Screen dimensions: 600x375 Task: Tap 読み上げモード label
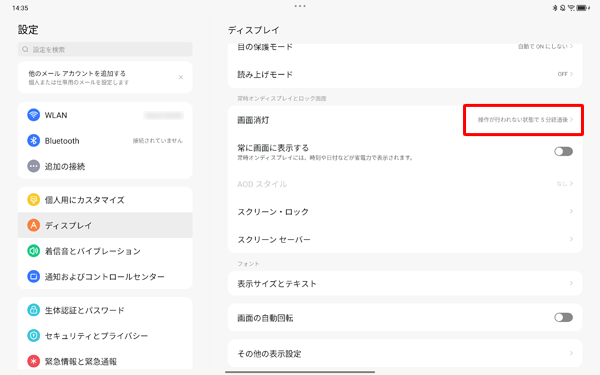point(265,74)
